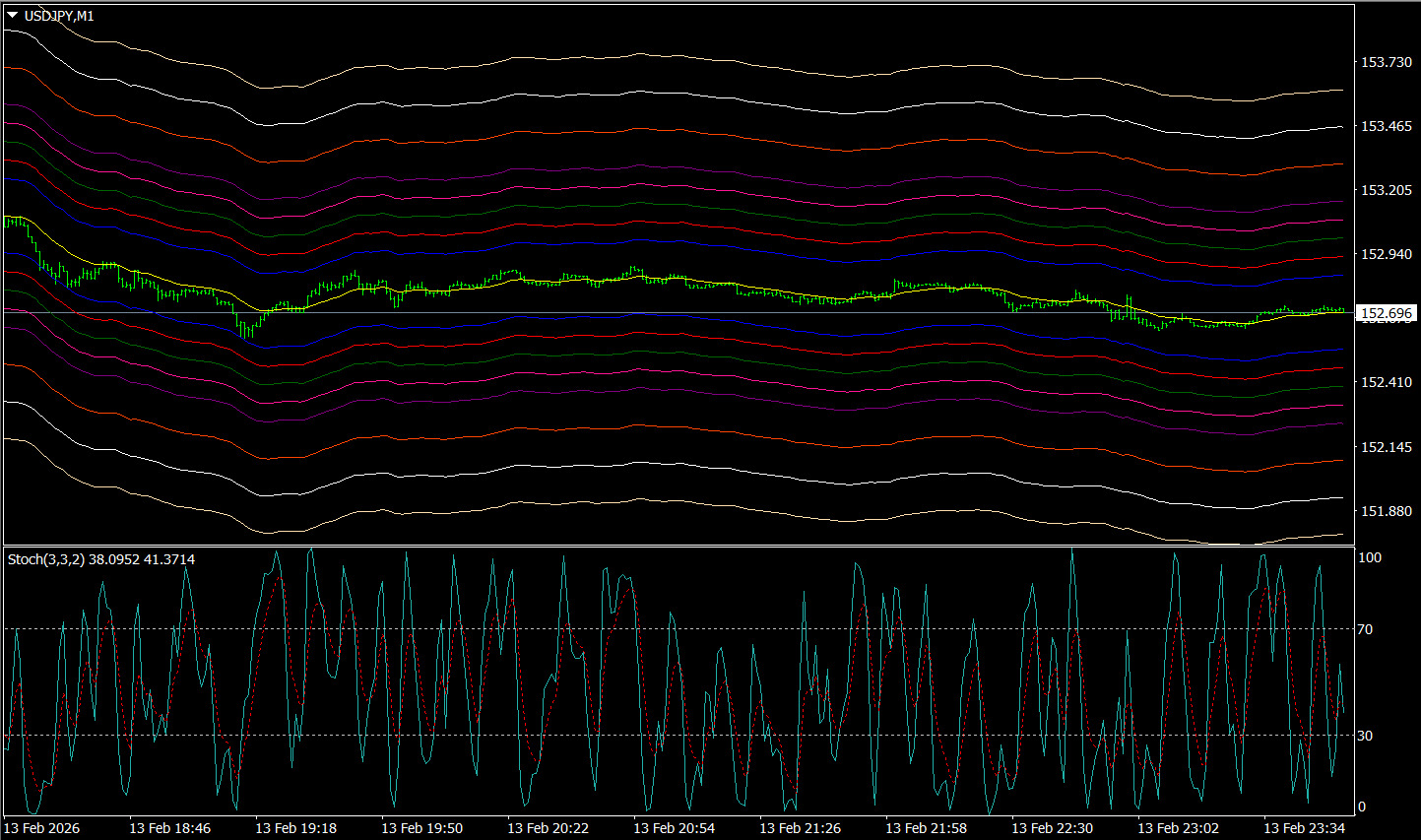Click the USDJPY,M1 chart title
The image size is (1421, 840).
[59, 16]
